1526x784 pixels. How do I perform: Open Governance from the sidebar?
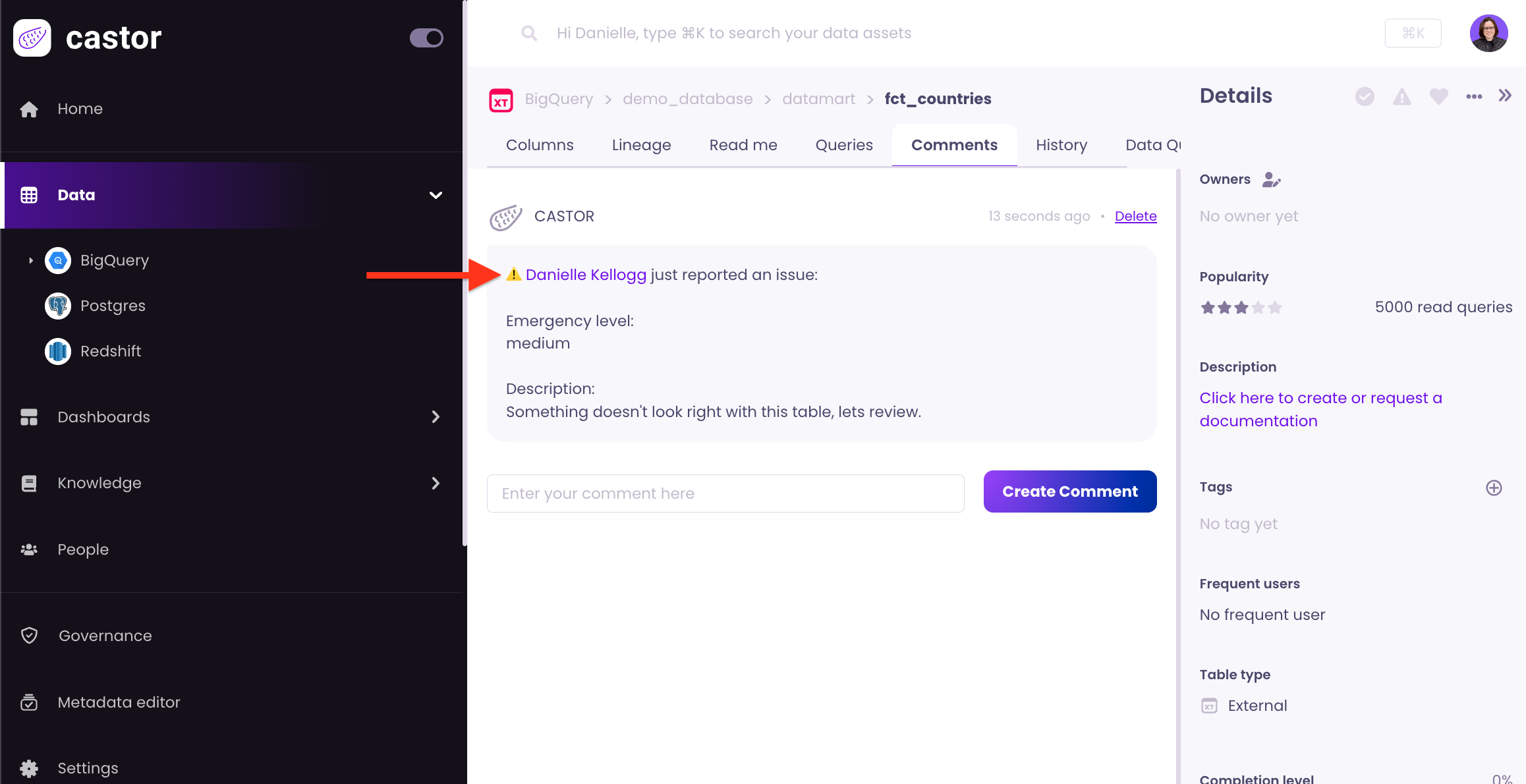pyautogui.click(x=105, y=636)
